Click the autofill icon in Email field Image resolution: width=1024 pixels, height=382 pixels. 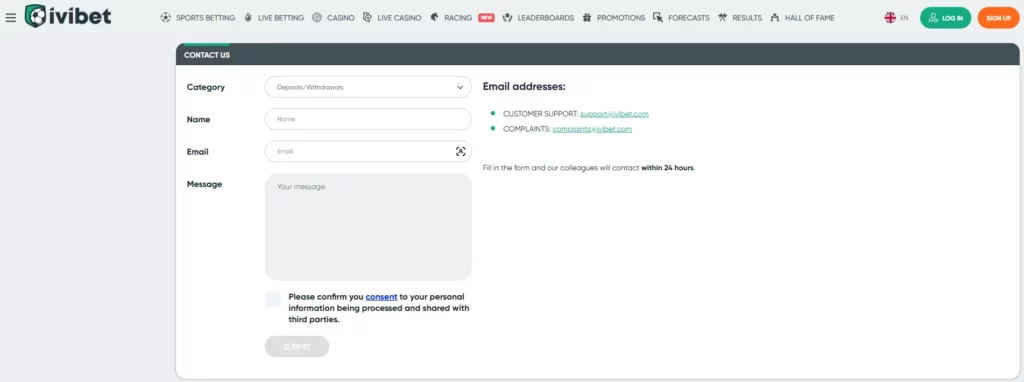(x=460, y=151)
